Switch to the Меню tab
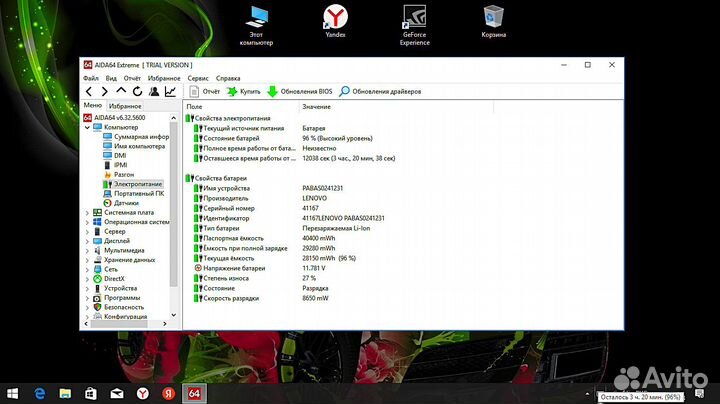 coord(92,106)
